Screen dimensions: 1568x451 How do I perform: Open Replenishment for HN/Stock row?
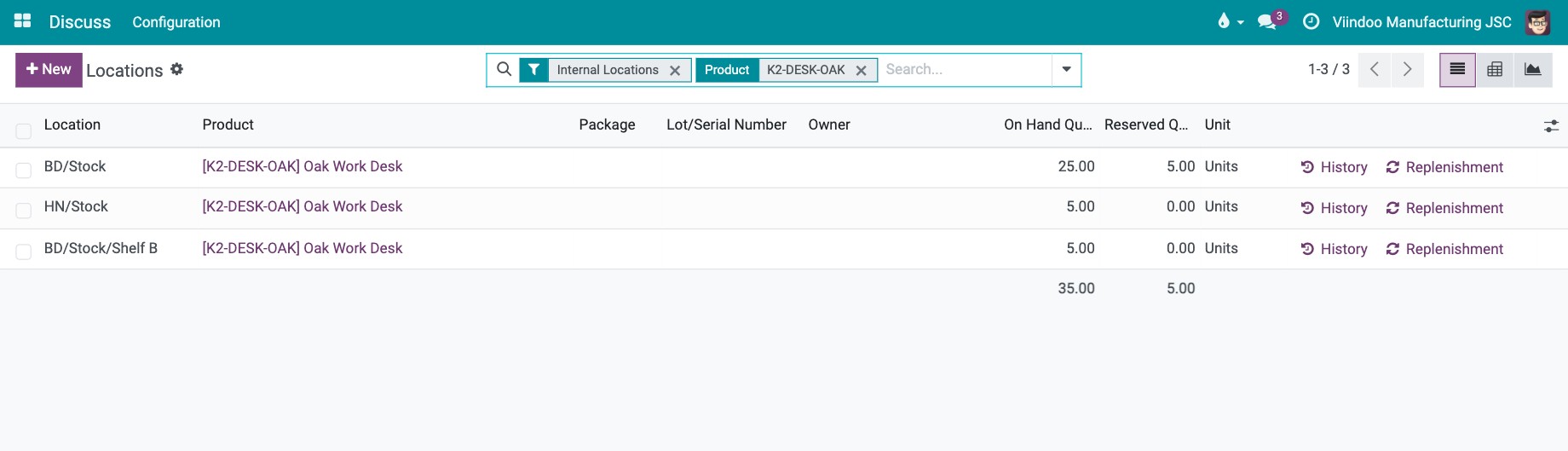click(1444, 209)
